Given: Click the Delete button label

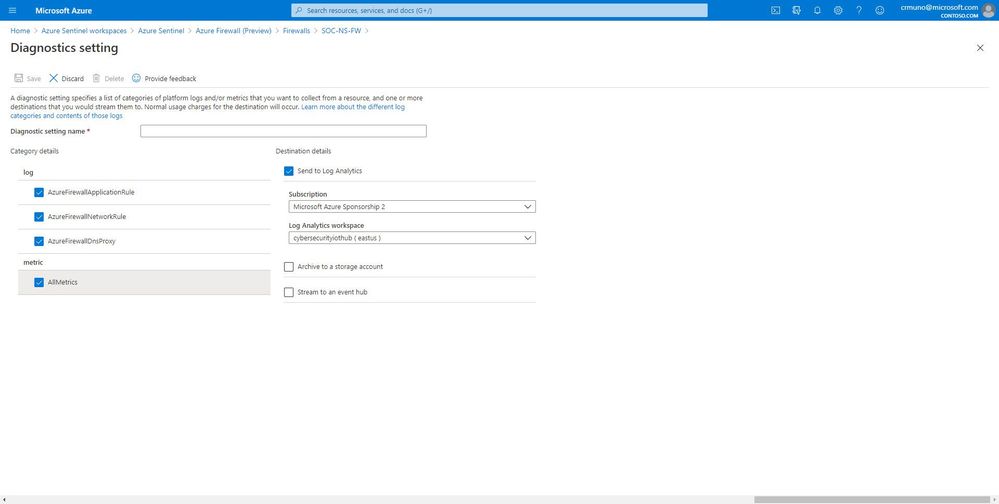Looking at the screenshot, I should (x=114, y=79).
